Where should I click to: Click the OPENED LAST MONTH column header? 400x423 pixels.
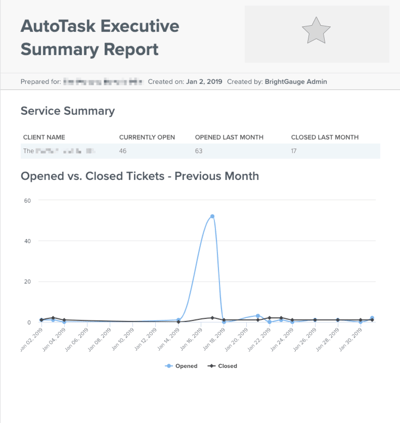(x=229, y=137)
